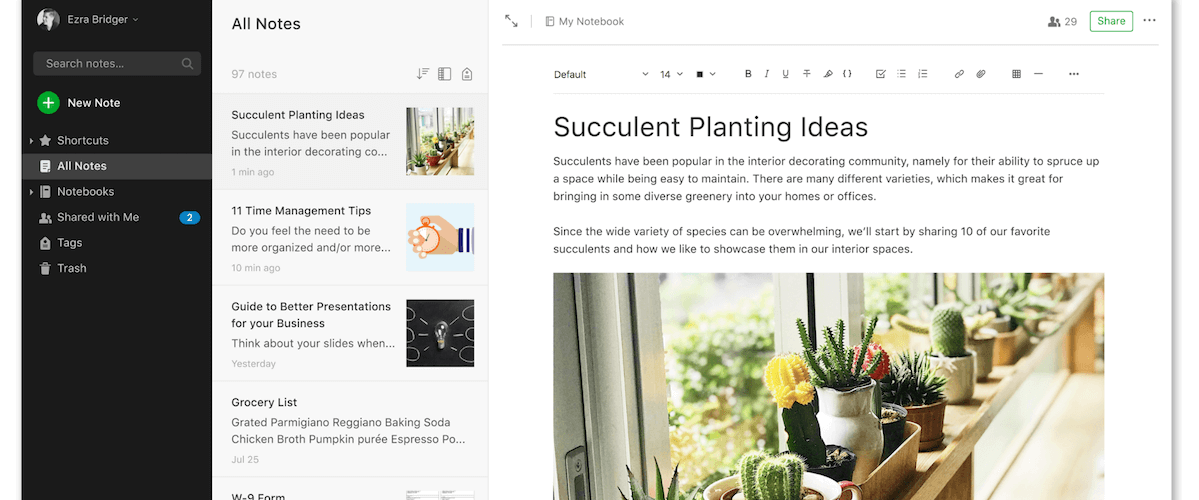Toggle strikethrough formatting
The width and height of the screenshot is (1199, 500).
pos(807,74)
